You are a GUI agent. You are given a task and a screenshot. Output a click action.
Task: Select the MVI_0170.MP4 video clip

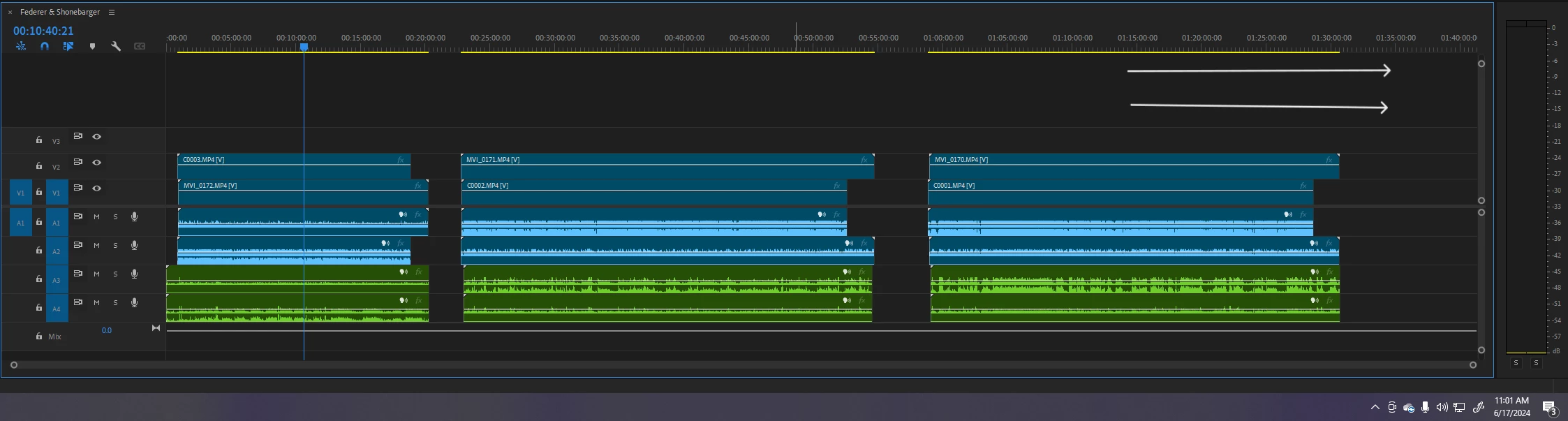point(1134,166)
